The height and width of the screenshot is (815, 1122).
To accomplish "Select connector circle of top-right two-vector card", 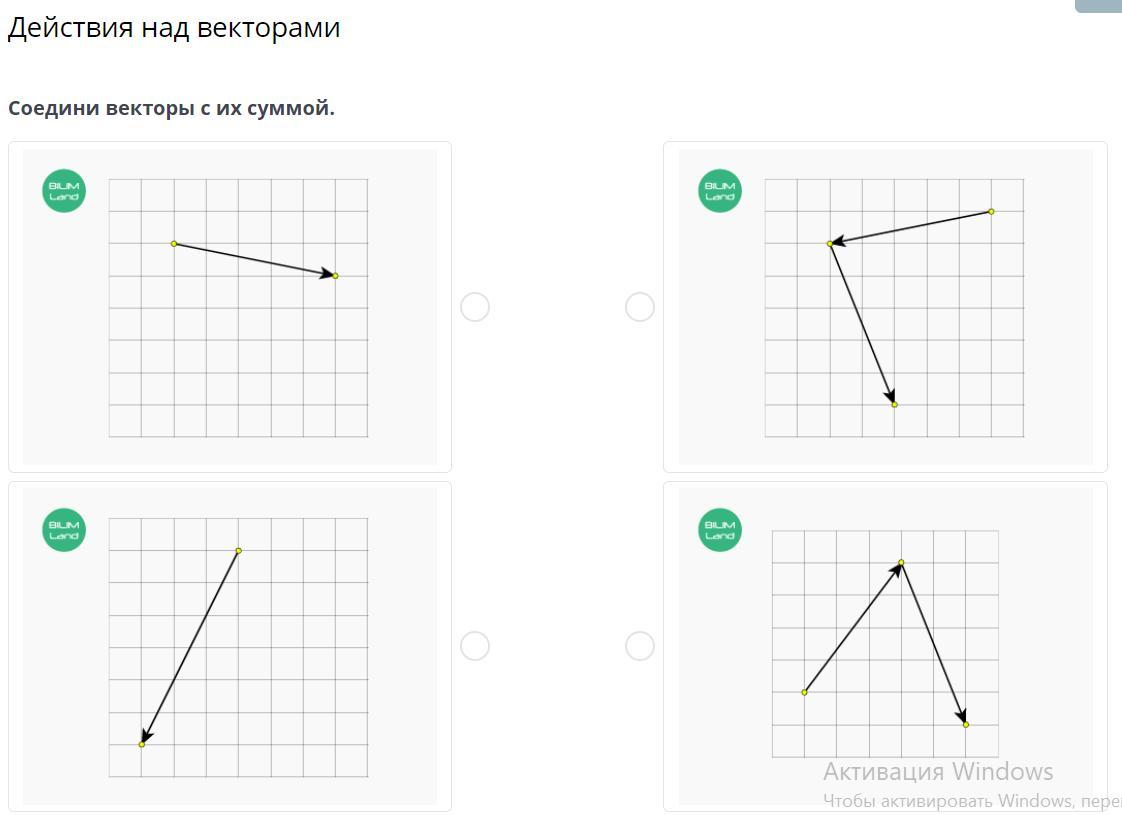I will point(640,307).
